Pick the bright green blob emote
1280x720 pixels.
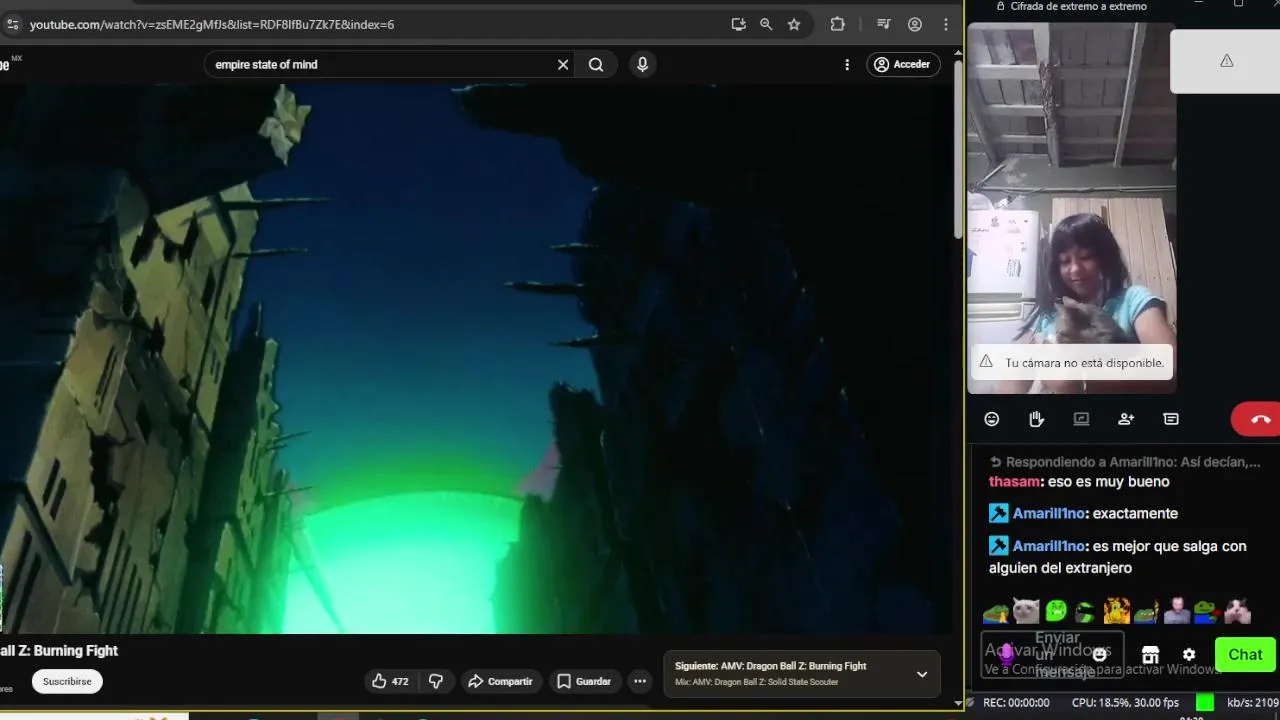pos(1056,610)
